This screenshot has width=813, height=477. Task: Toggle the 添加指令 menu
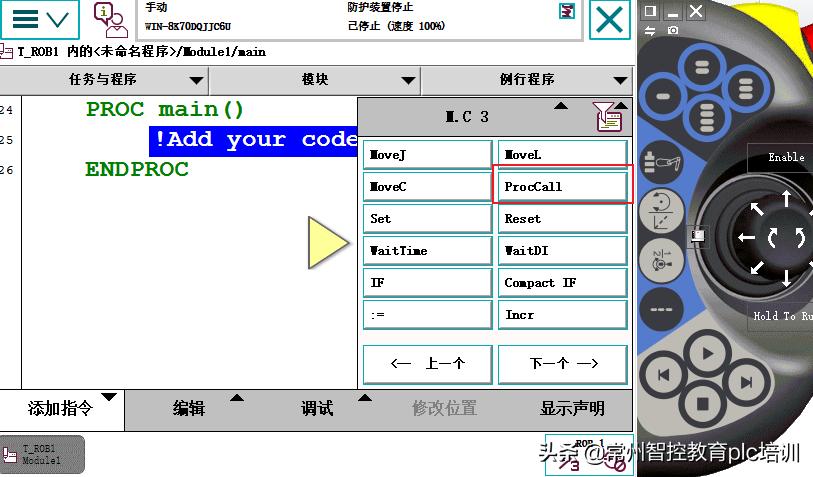click(x=62, y=409)
